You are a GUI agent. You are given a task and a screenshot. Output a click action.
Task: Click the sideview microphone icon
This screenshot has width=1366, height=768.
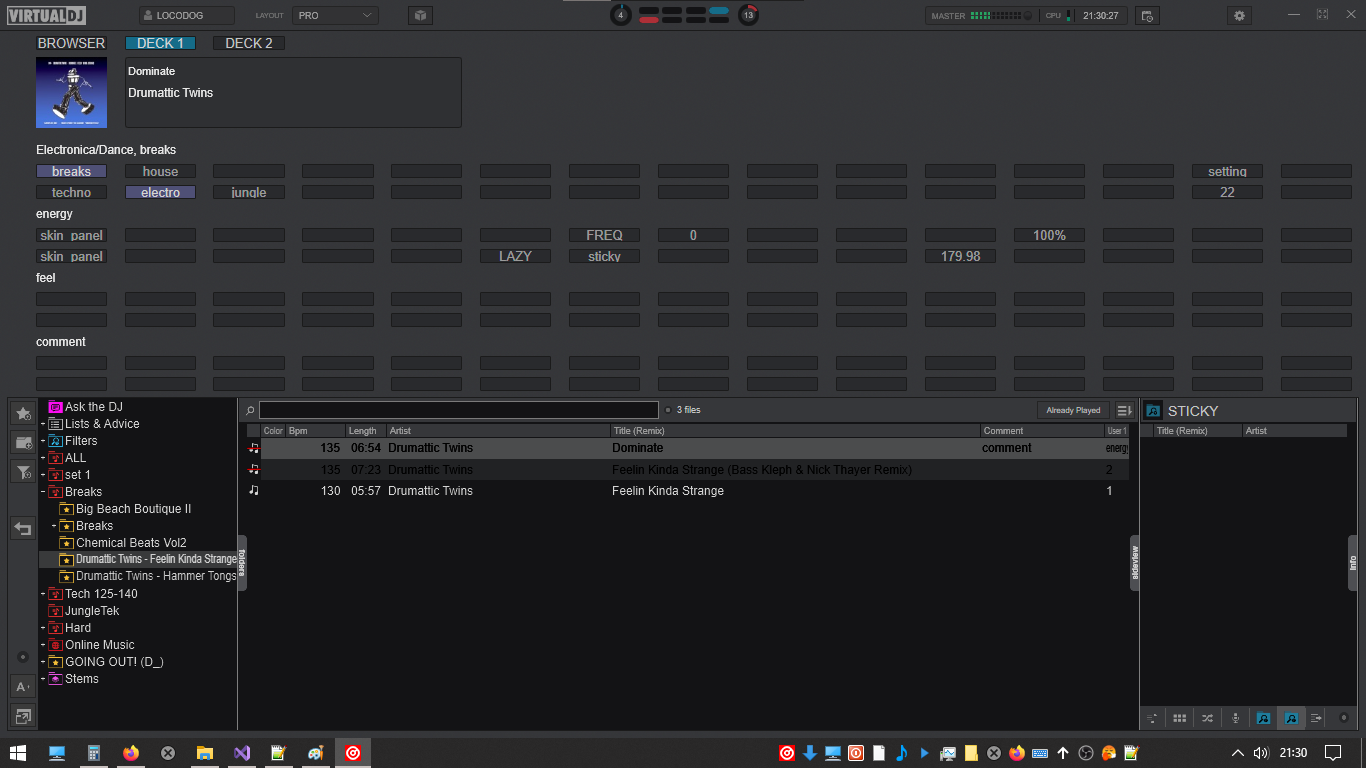tap(1235, 718)
